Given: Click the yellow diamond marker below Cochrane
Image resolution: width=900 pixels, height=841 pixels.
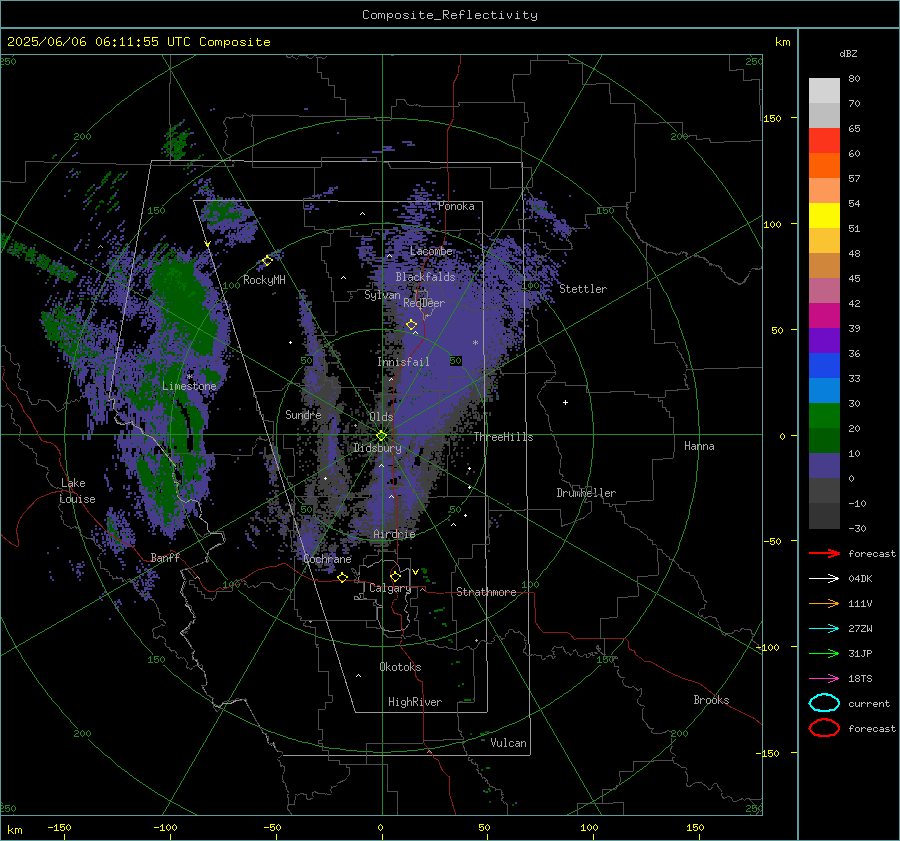Looking at the screenshot, I should 342,577.
